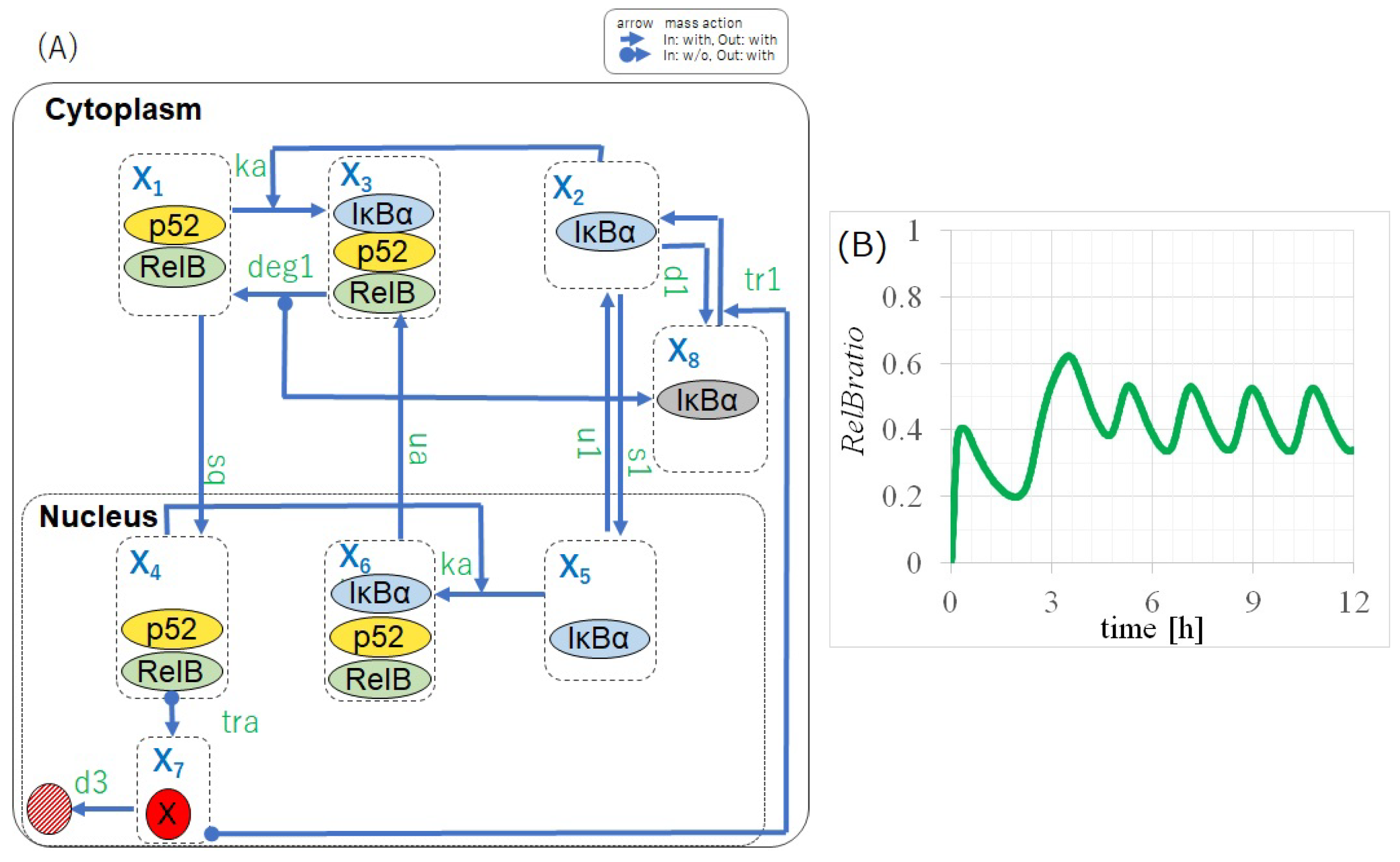Click the RelBratio y-axis label
Viewport: 1400px width, 862px height.
[x=853, y=391]
